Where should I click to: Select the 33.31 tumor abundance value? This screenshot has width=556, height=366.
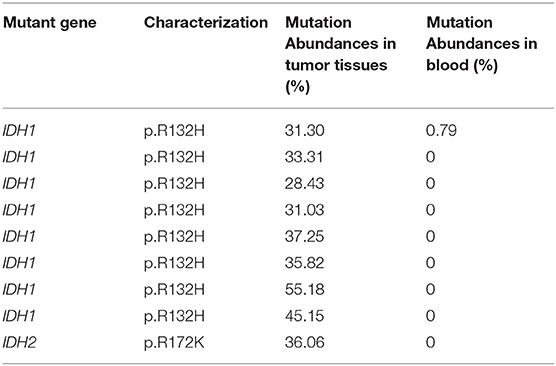coord(304,157)
